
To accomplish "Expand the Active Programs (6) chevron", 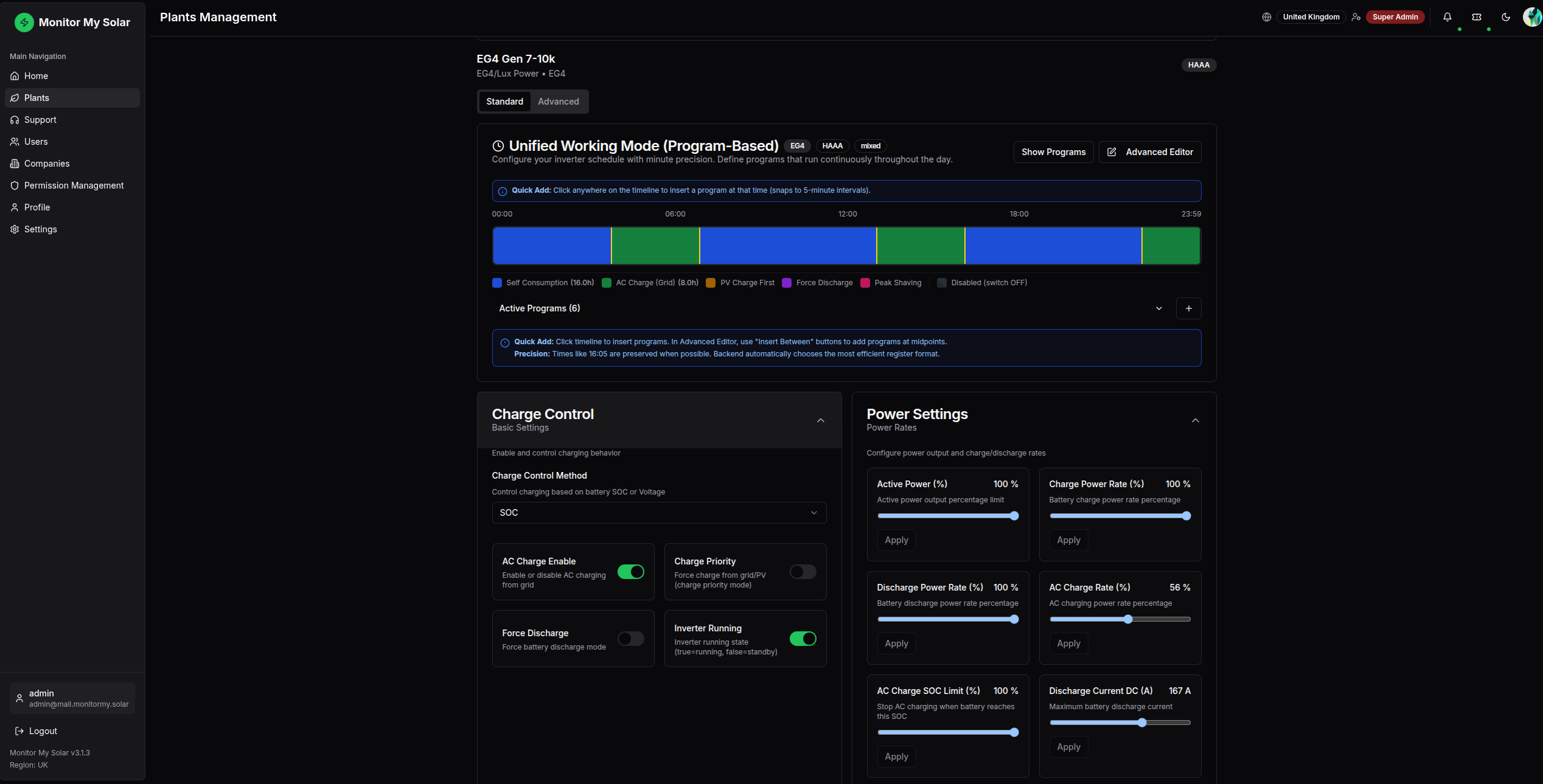I will [1159, 308].
